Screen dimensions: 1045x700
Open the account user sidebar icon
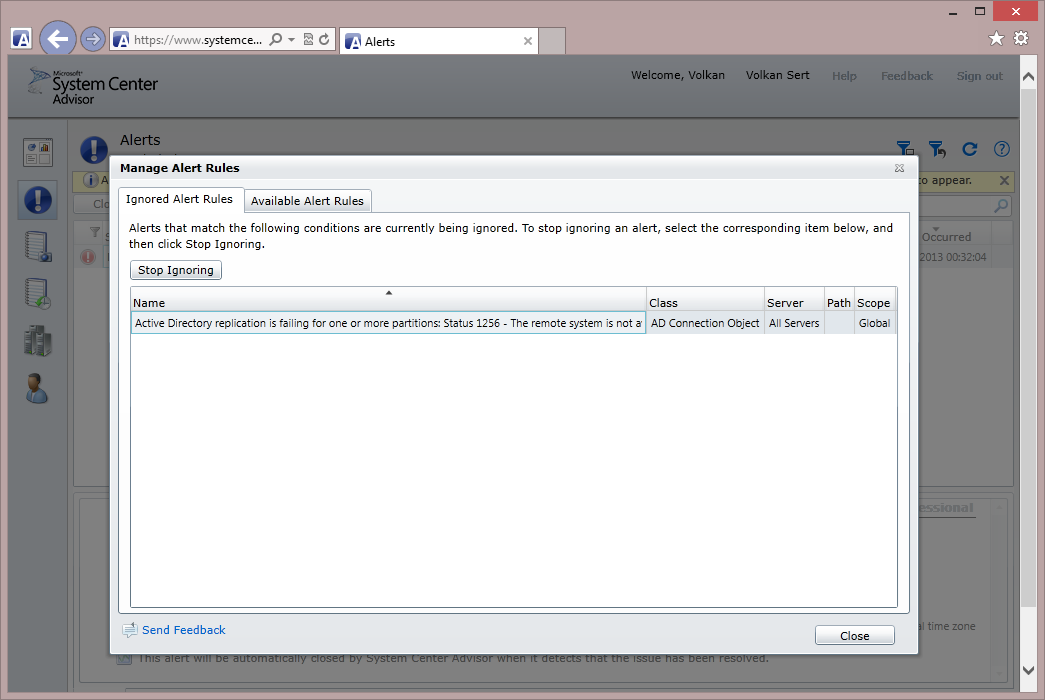click(x=37, y=389)
